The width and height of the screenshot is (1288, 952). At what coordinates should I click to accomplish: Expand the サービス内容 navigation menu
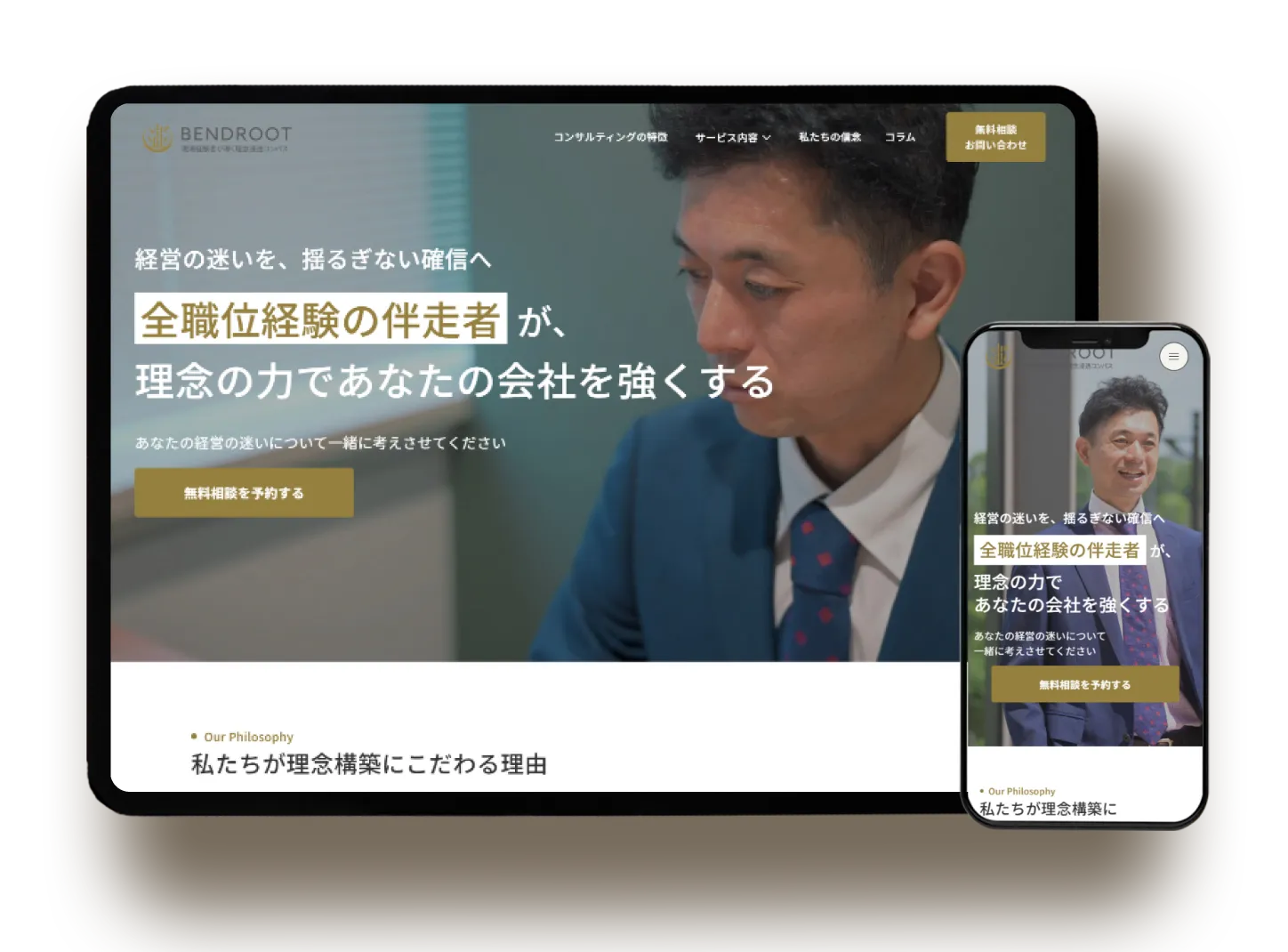[x=726, y=138]
